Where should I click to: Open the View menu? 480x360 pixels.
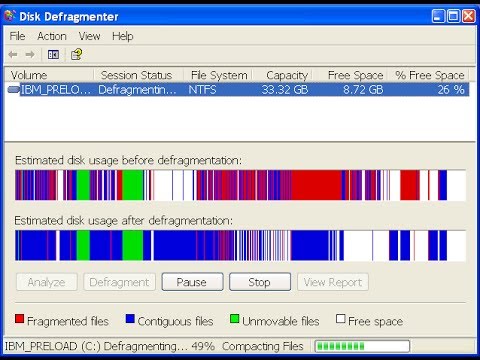[89, 36]
